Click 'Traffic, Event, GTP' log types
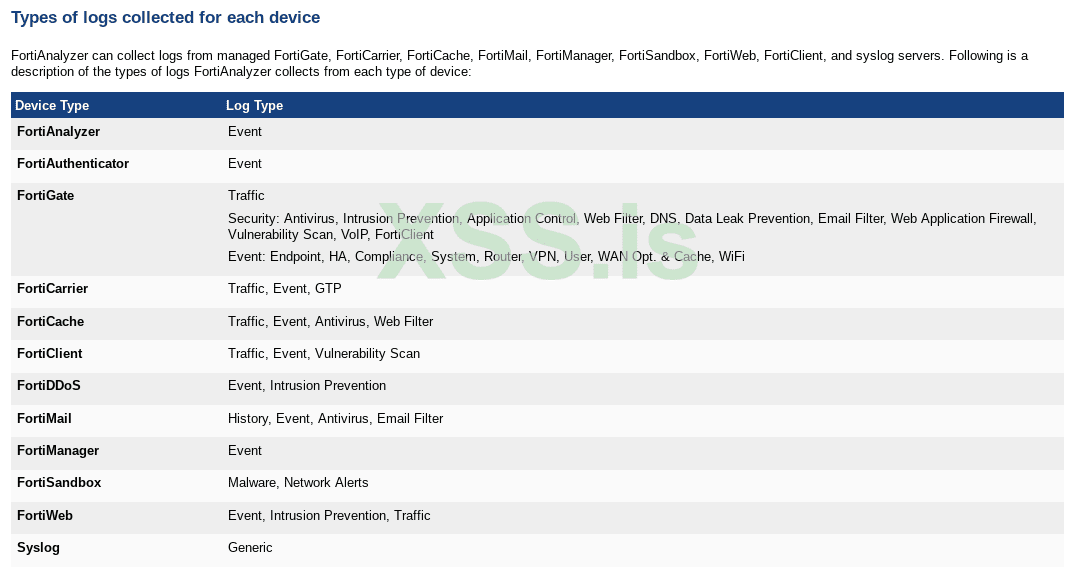This screenshot has width=1075, height=582. [284, 289]
